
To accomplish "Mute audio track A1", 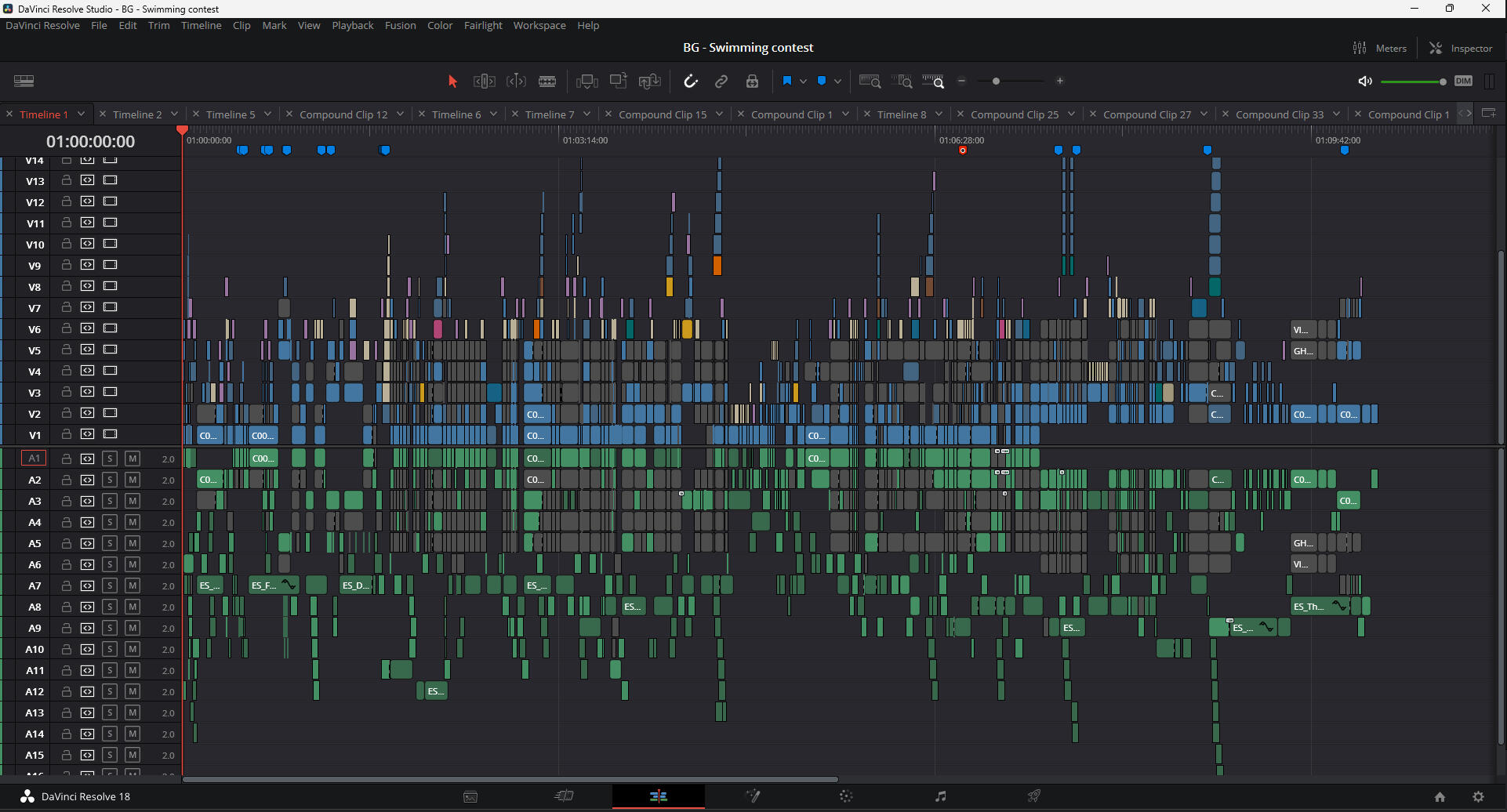I will 133,459.
